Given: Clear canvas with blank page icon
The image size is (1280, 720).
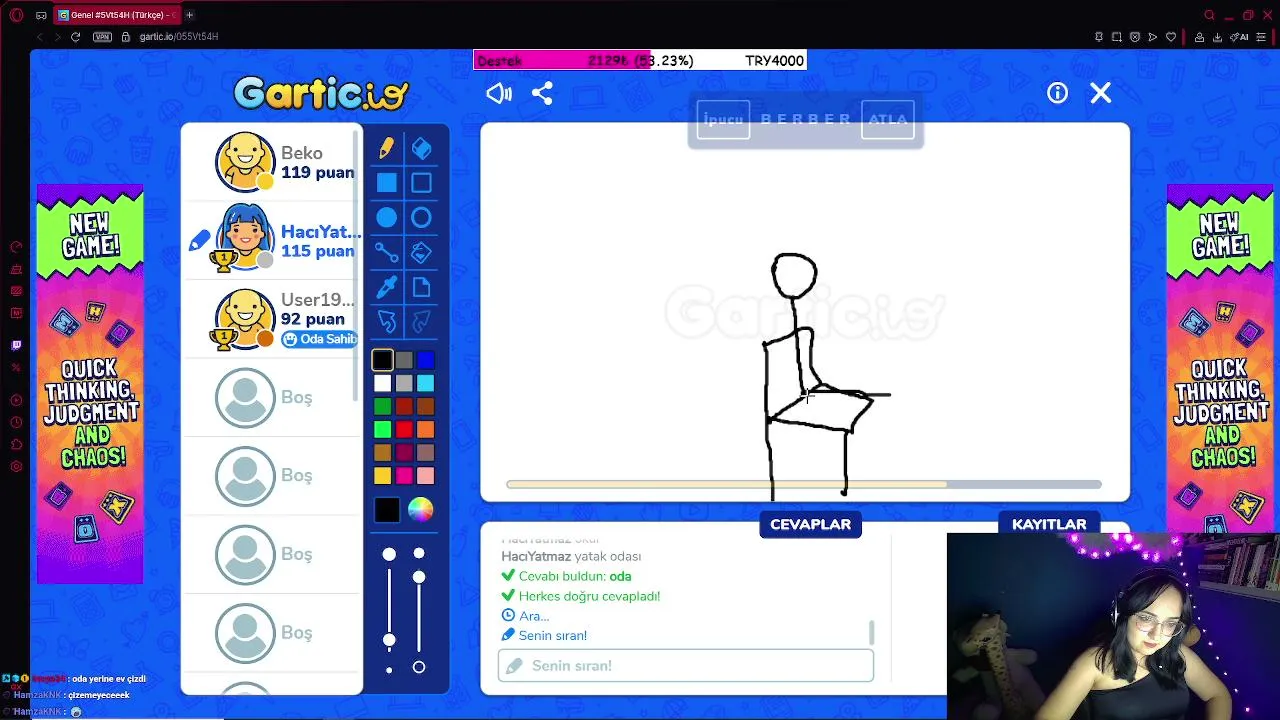Looking at the screenshot, I should point(421,287).
